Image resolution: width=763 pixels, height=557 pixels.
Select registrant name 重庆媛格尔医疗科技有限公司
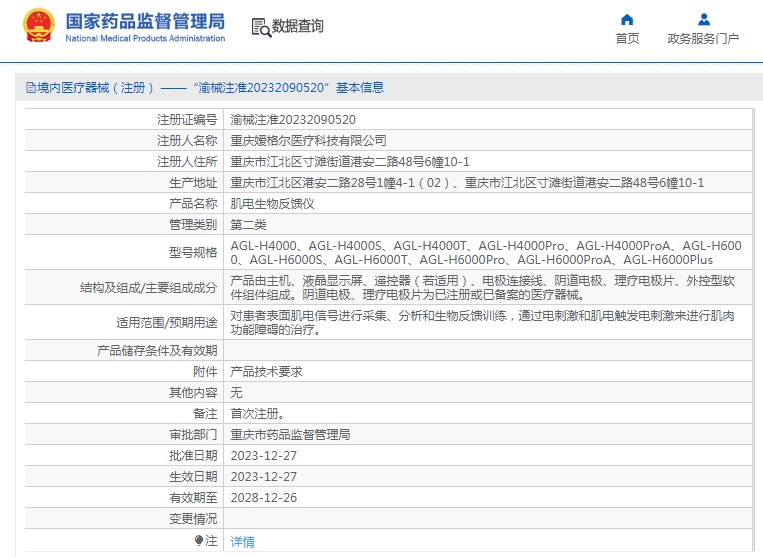pyautogui.click(x=308, y=140)
